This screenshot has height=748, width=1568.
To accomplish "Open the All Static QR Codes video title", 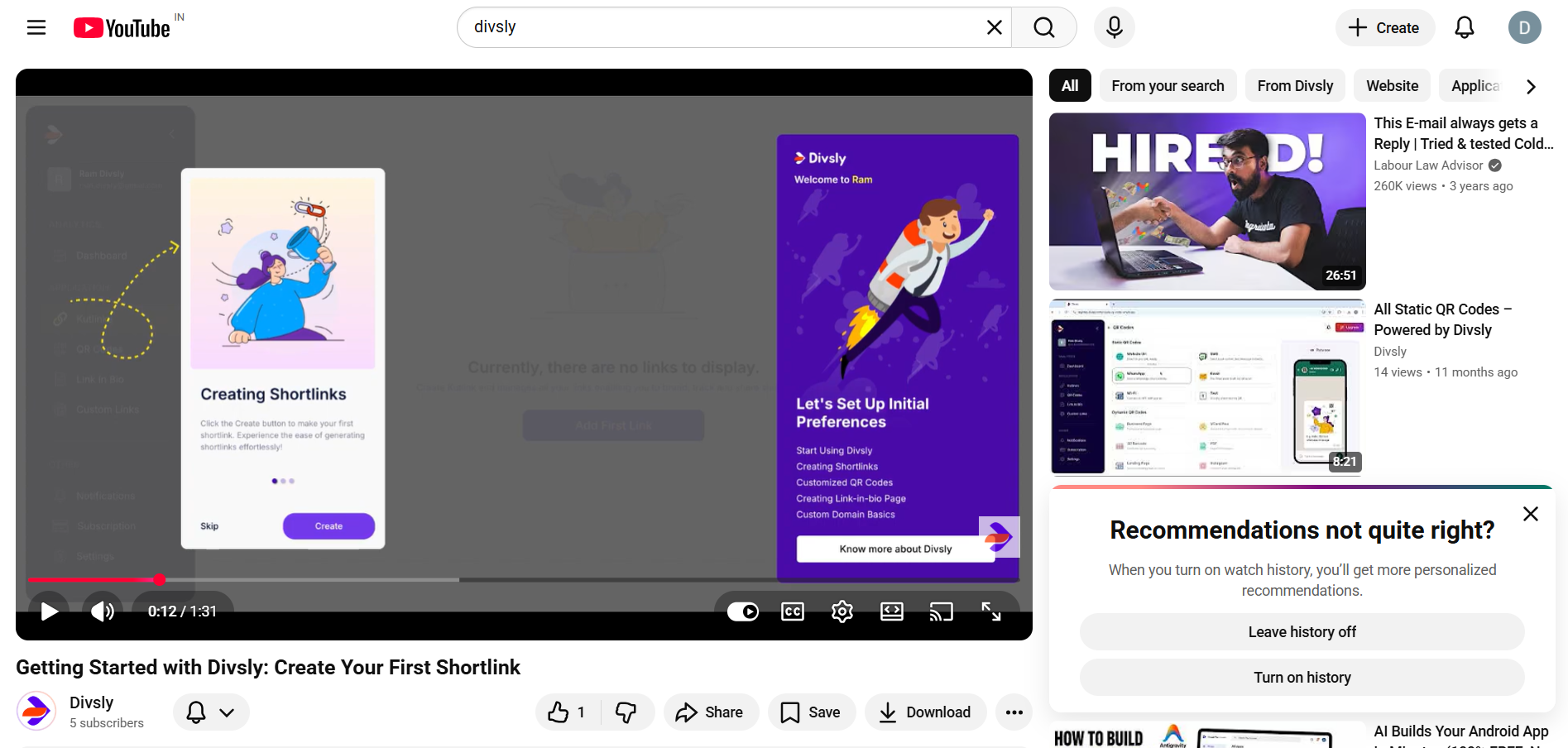I will coord(1442,319).
